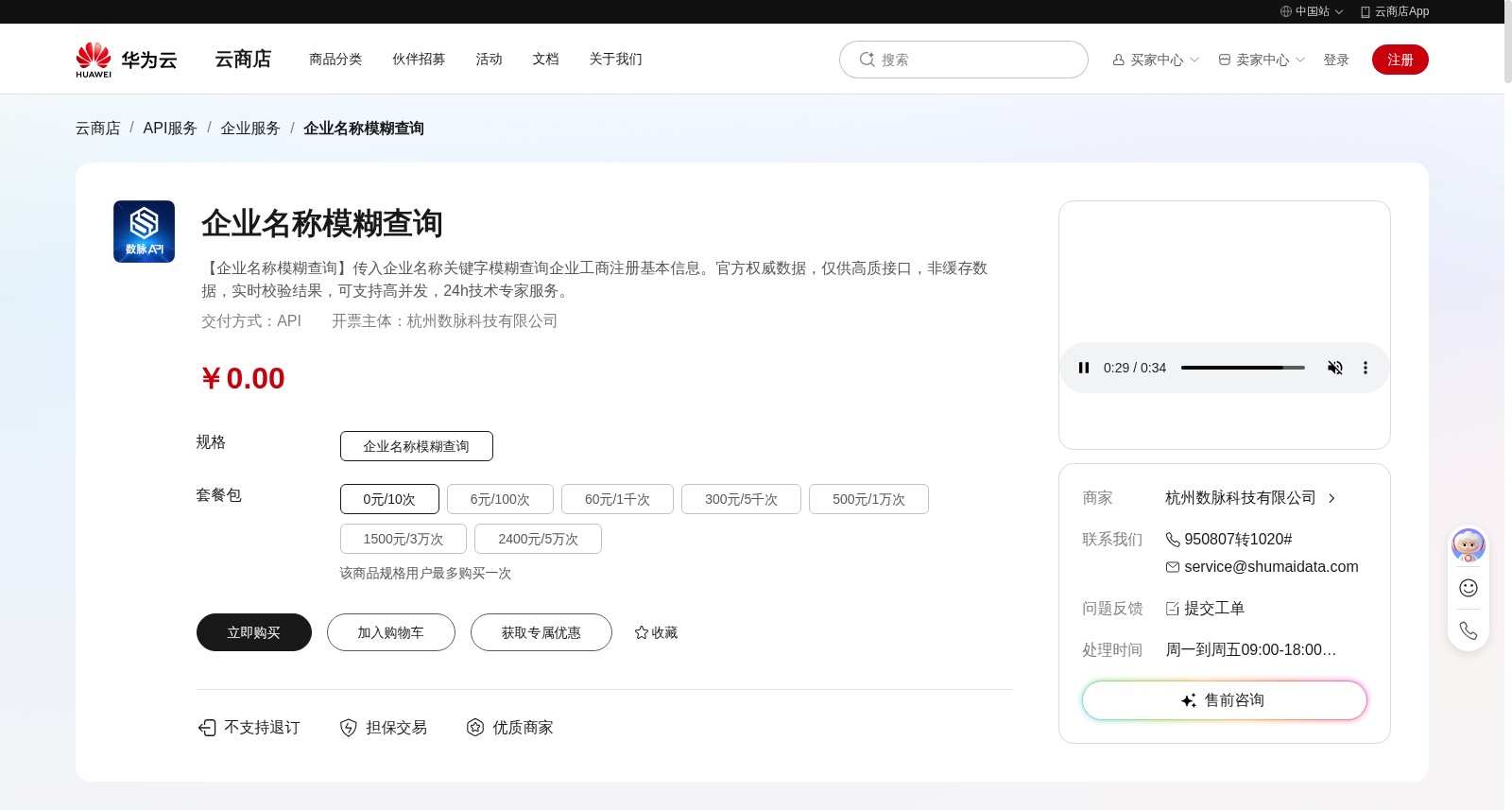Click the search magnifier icon
This screenshot has width=1512, height=810.
pos(867,60)
